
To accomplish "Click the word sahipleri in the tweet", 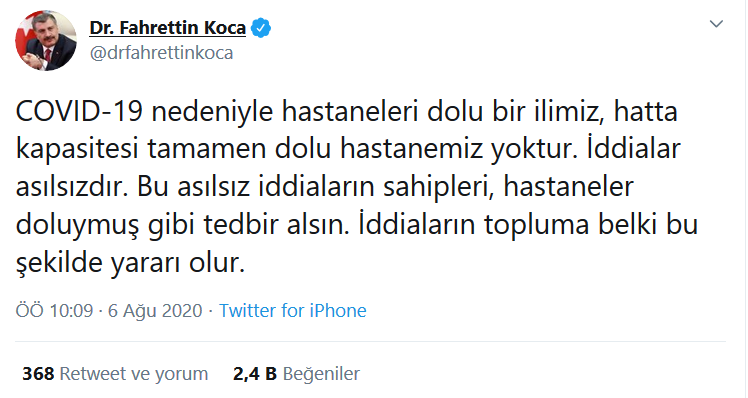I will click(438, 187).
